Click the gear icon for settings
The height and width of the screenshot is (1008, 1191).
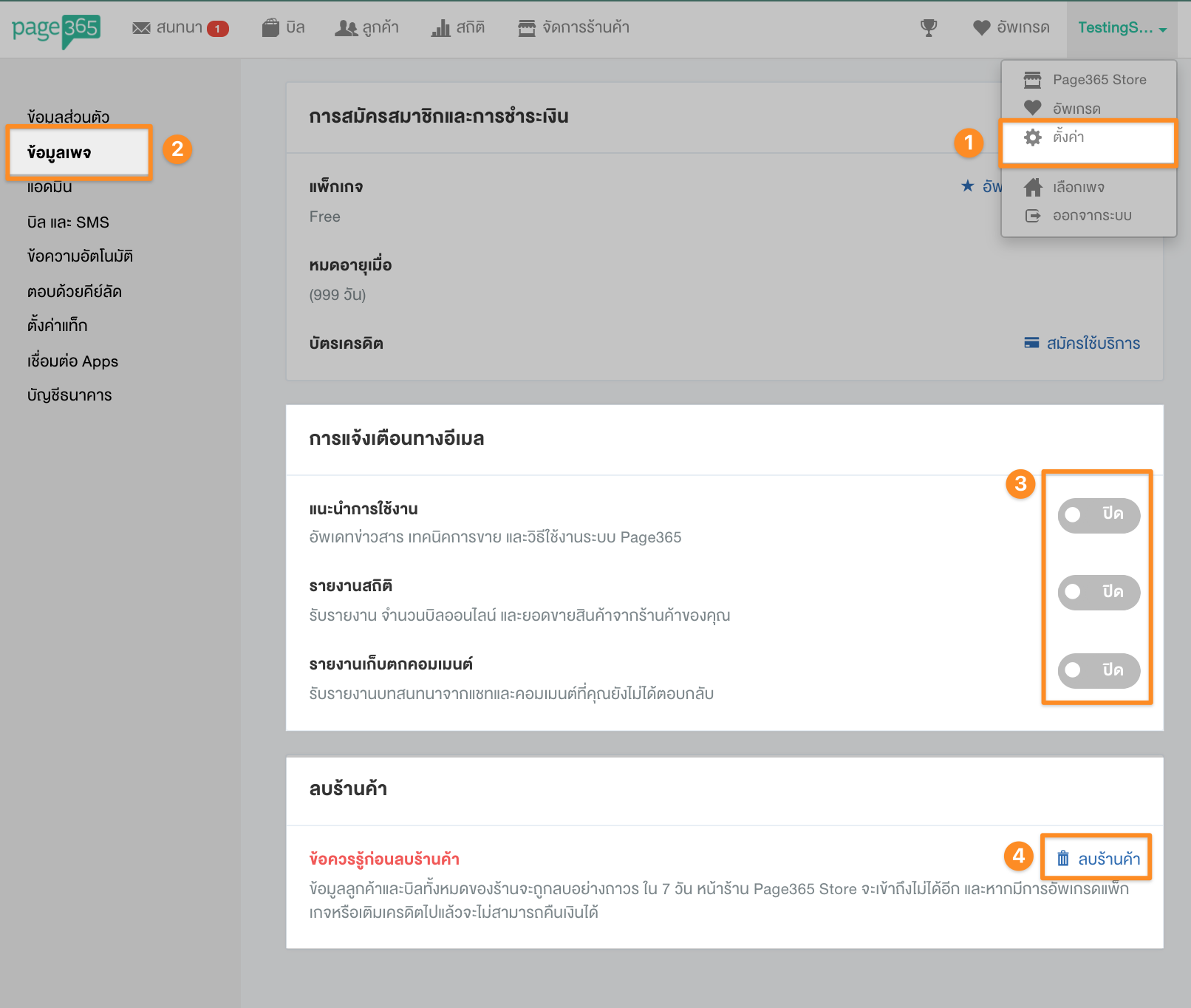(1032, 137)
